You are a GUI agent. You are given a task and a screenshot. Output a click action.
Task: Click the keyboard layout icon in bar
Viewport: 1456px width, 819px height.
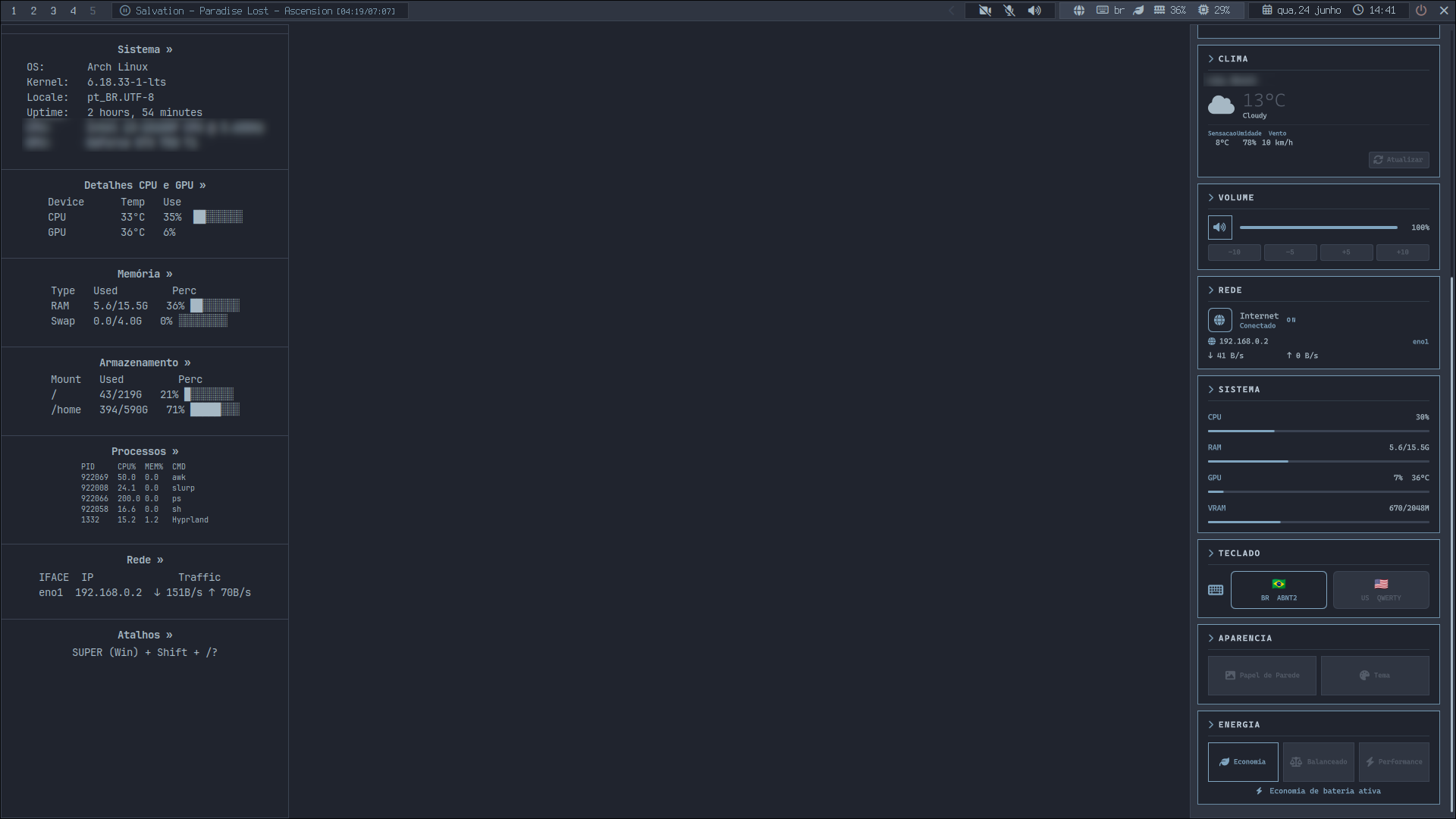click(1103, 11)
